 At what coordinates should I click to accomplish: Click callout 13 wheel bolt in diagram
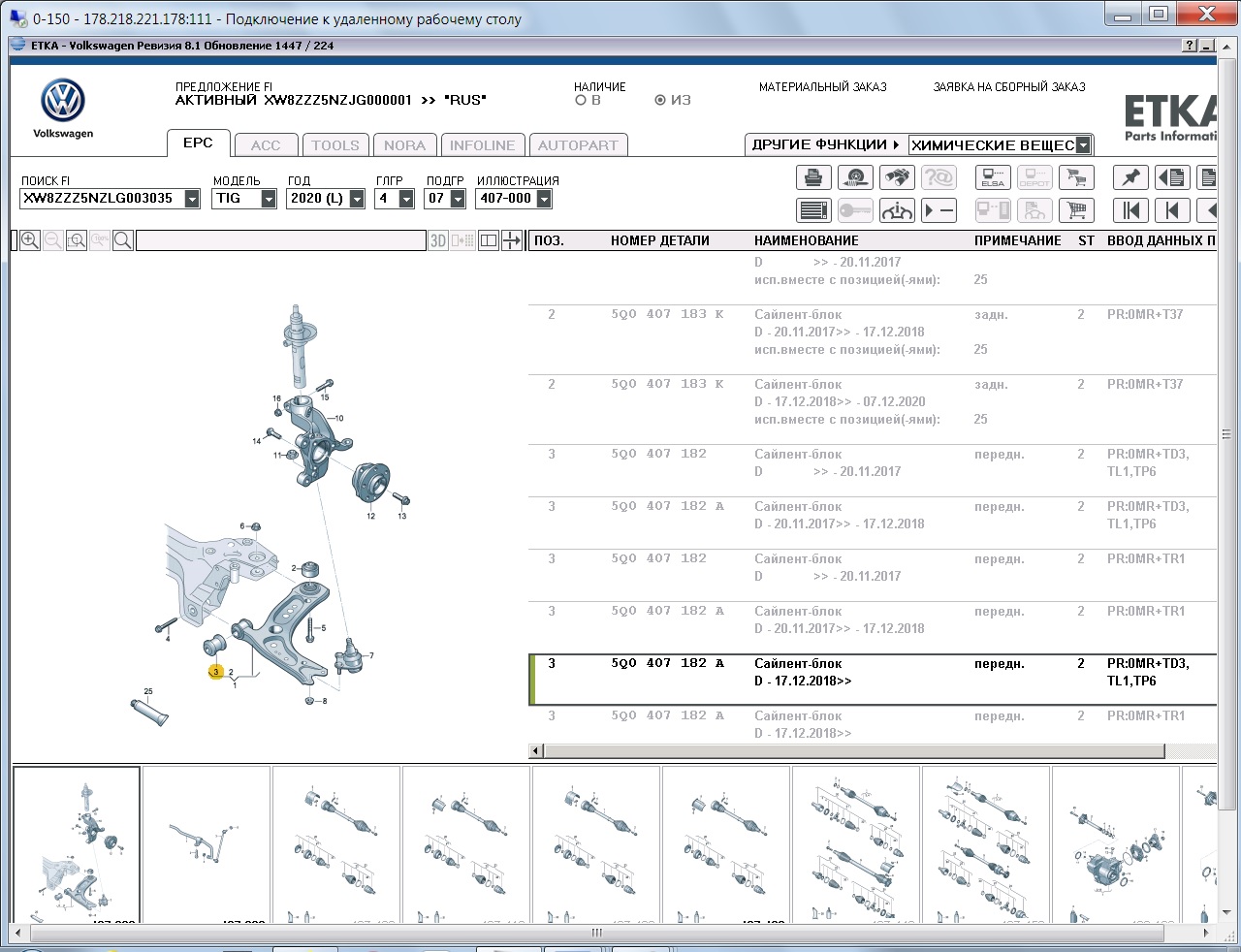point(402,516)
